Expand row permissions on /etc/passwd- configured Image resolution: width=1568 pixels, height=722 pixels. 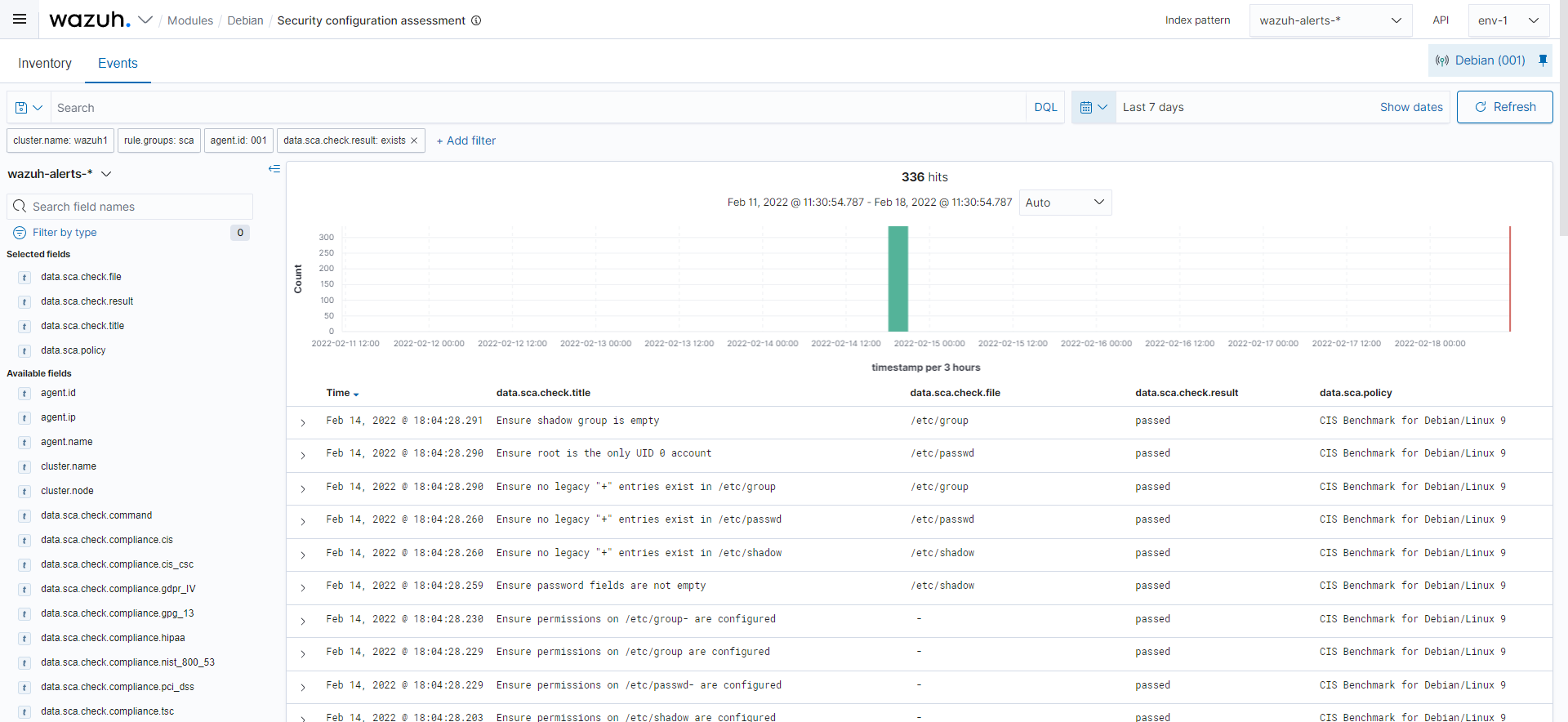coord(303,687)
